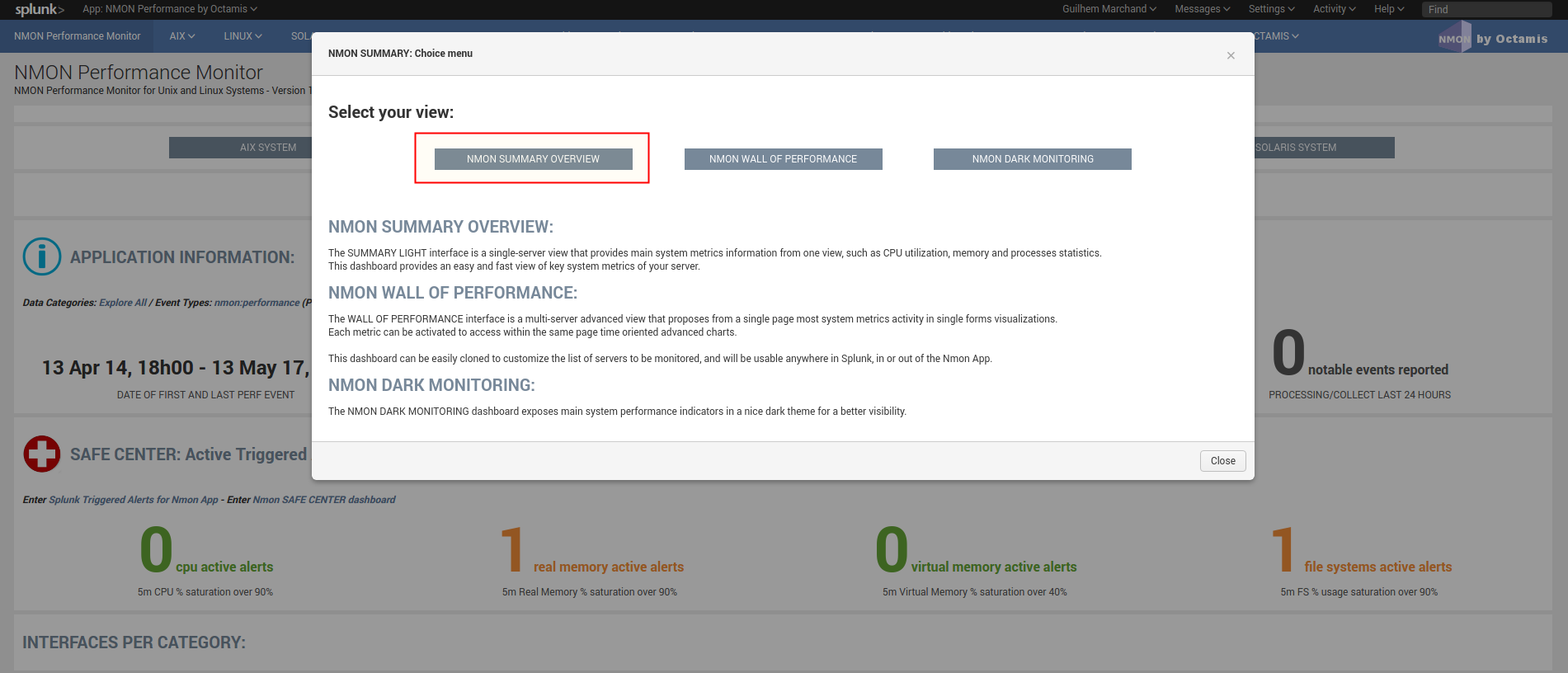Open the Activity menu

1334,9
